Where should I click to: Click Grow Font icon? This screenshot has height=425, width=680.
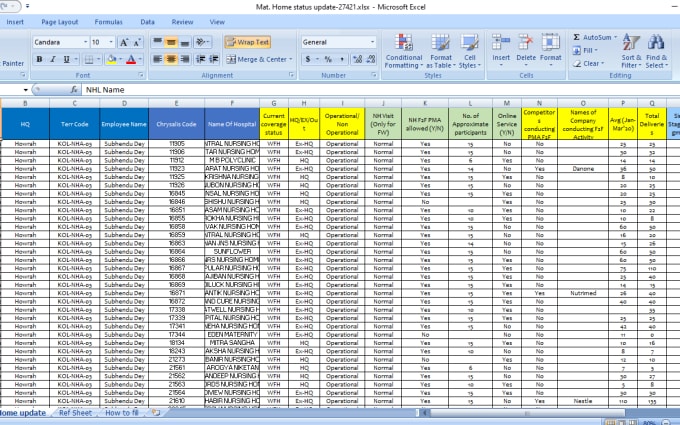pyautogui.click(x=124, y=42)
